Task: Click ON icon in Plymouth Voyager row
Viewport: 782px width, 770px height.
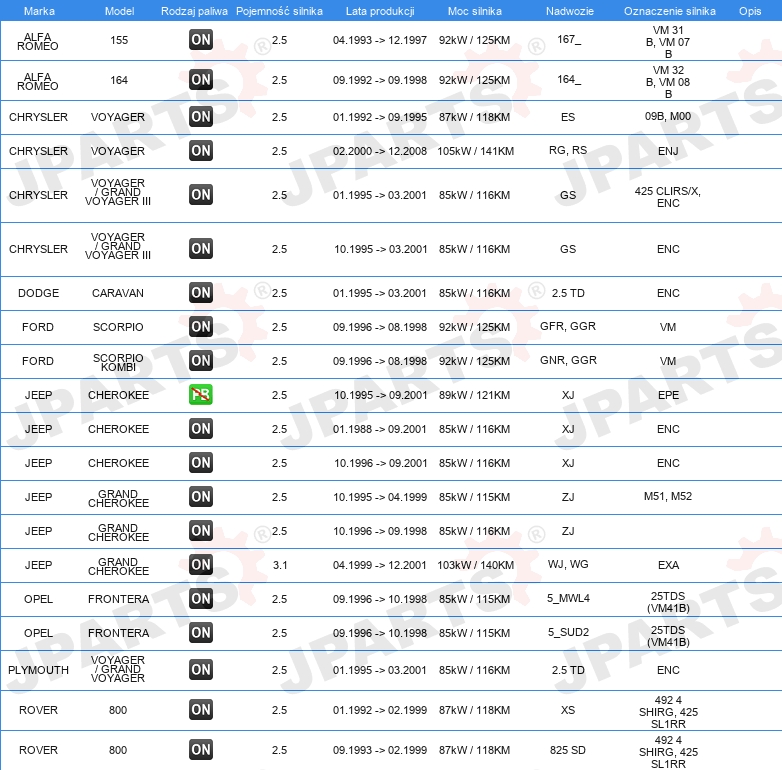Action: (x=201, y=670)
